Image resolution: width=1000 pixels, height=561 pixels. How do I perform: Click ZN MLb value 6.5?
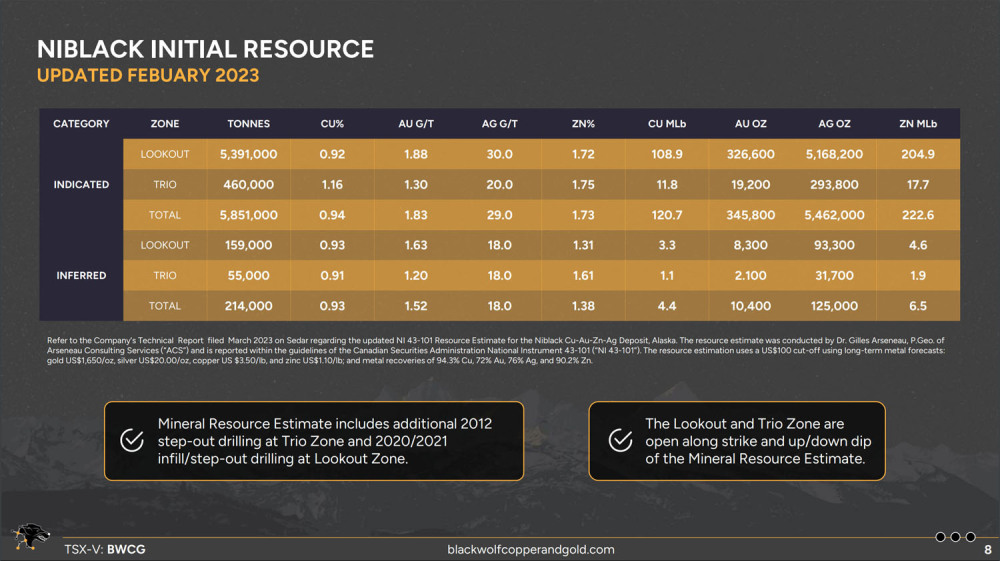[918, 306]
